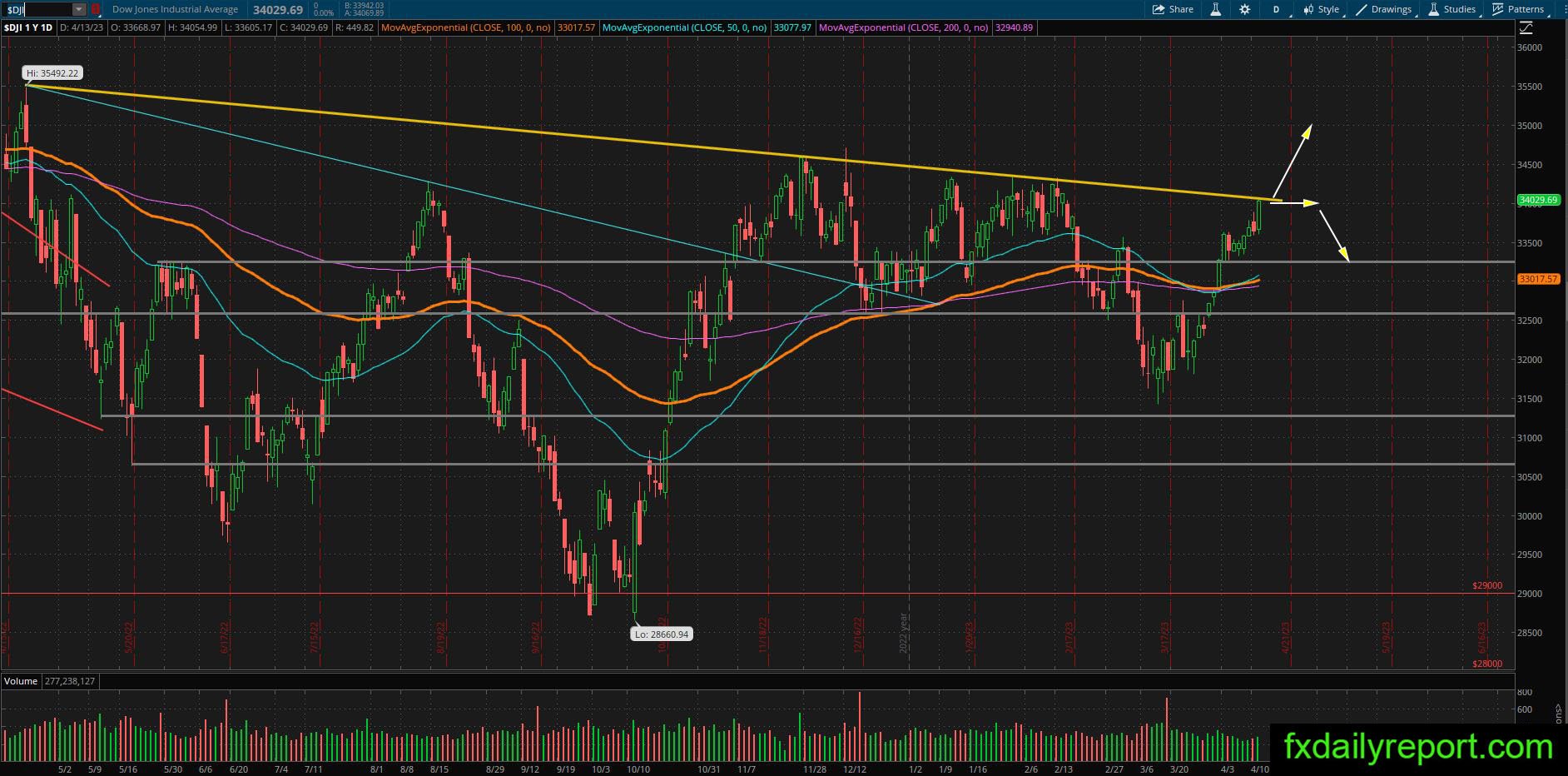Click the 28500 price axis label
This screenshot has height=776, width=1568.
point(1530,633)
